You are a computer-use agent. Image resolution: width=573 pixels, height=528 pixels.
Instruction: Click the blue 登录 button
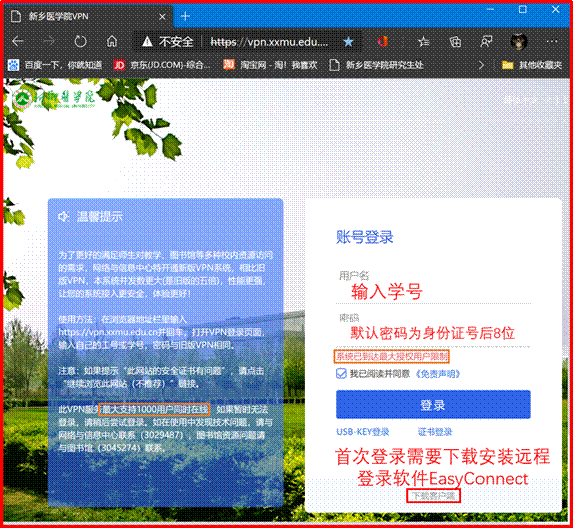tap(433, 404)
